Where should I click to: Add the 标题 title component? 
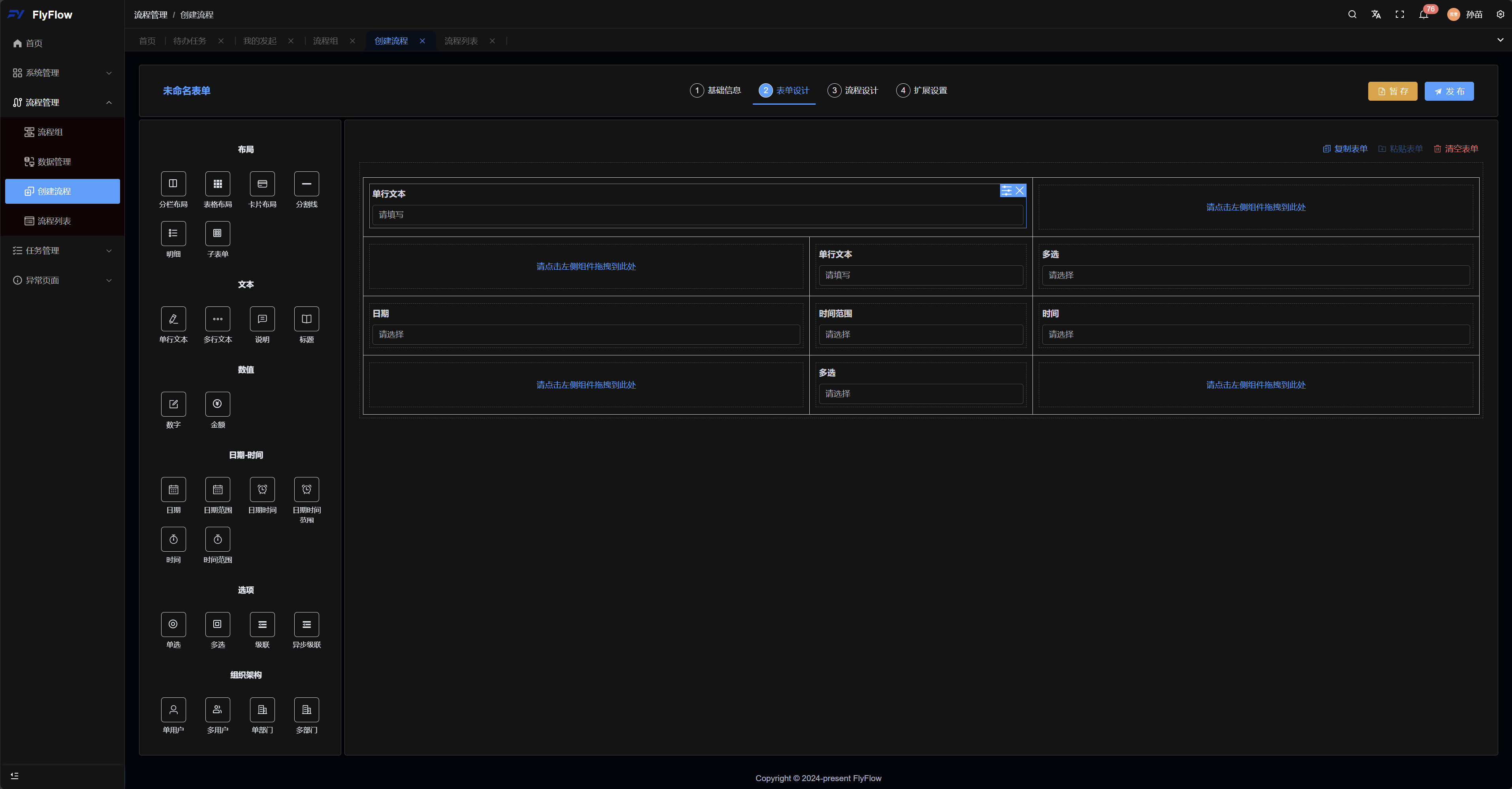coord(307,319)
